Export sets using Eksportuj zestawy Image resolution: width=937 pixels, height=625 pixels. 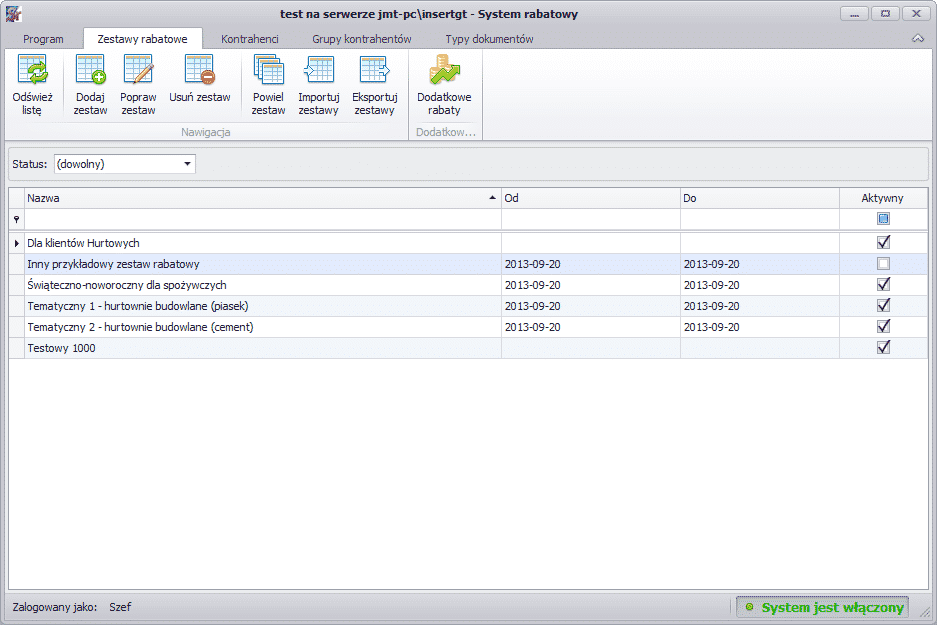(x=375, y=85)
